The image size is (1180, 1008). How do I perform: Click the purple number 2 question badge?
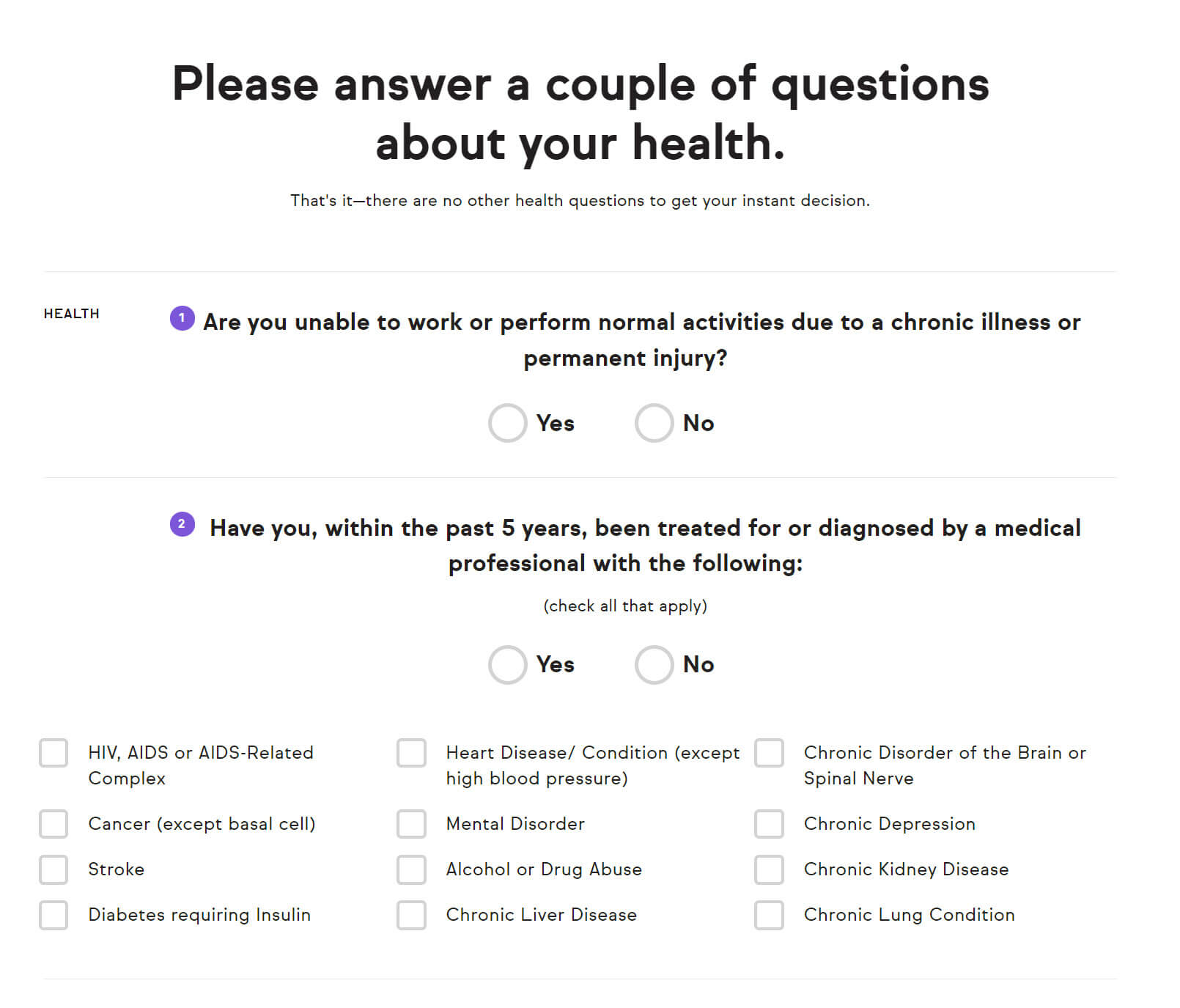[x=182, y=524]
